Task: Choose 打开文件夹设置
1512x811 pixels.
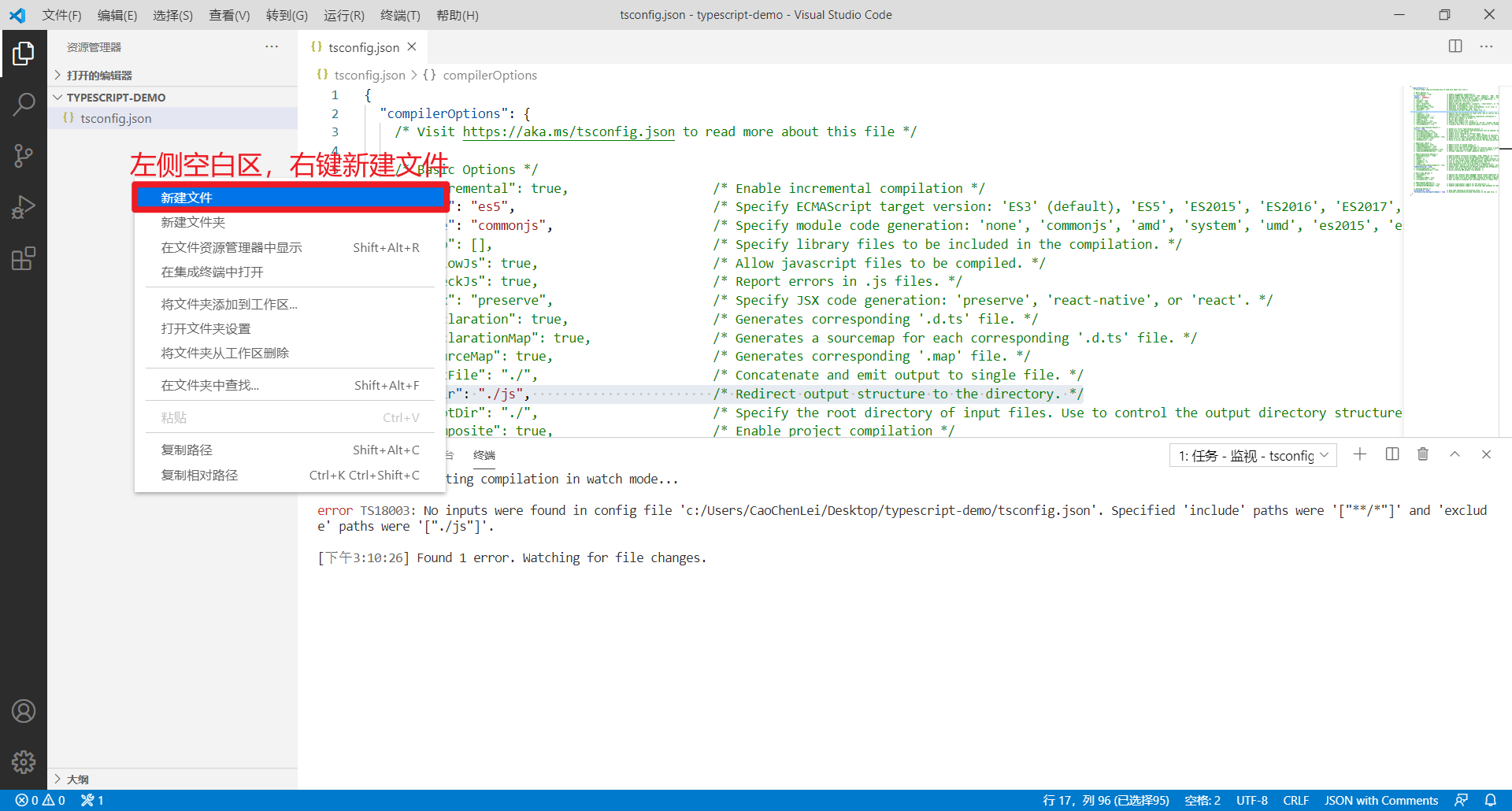Action: pos(290,328)
